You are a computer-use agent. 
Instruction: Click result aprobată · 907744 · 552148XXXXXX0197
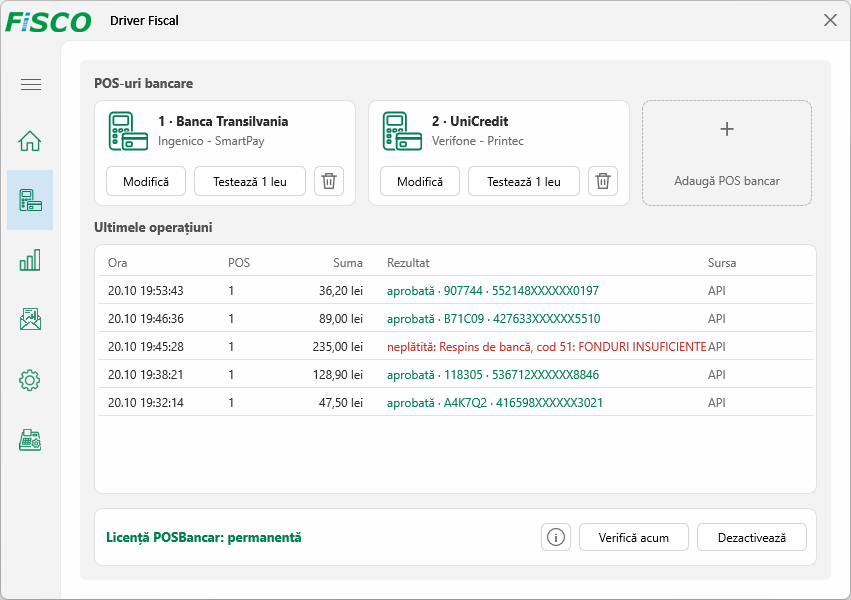coord(493,291)
